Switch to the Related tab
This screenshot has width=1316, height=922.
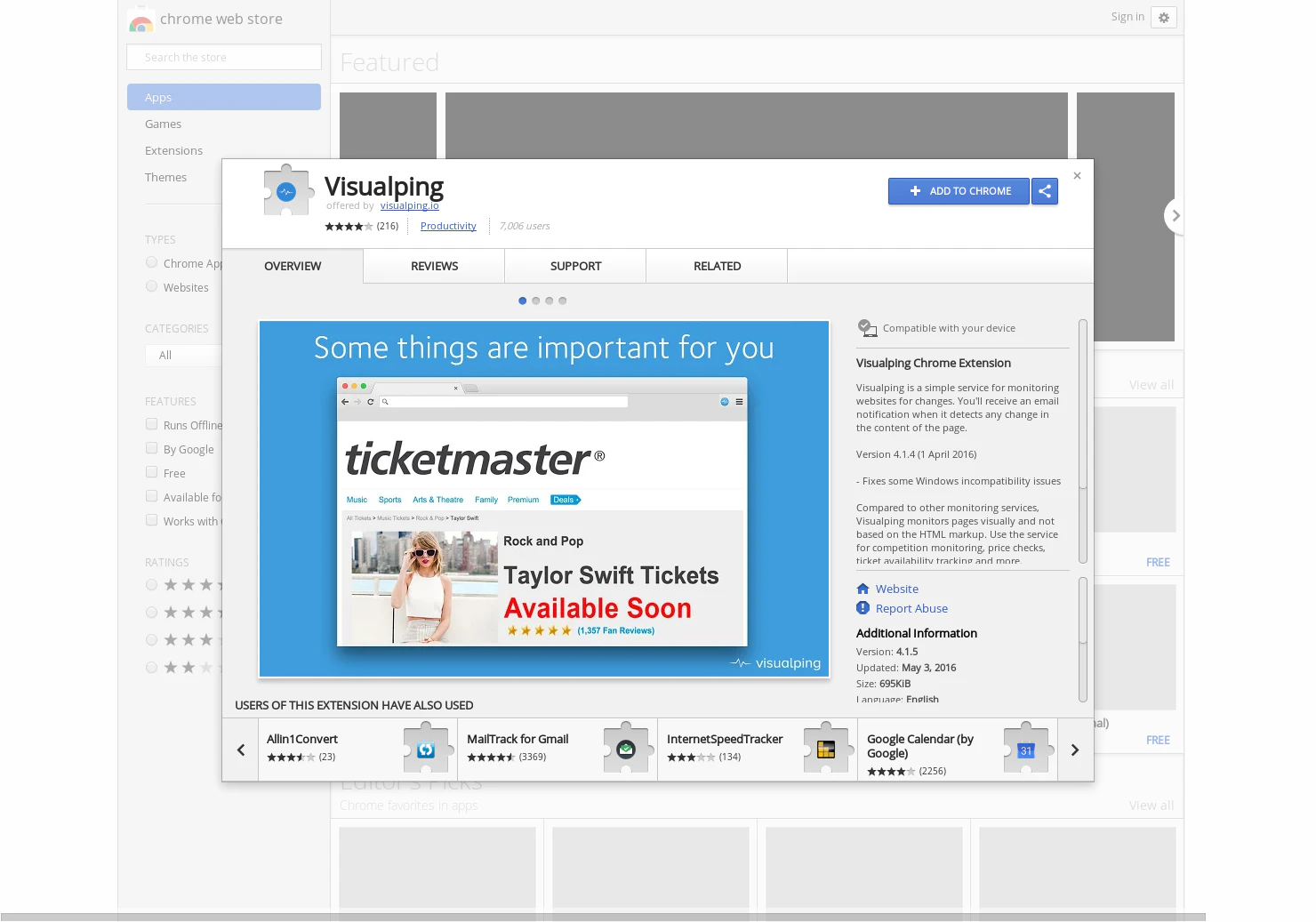[717, 266]
